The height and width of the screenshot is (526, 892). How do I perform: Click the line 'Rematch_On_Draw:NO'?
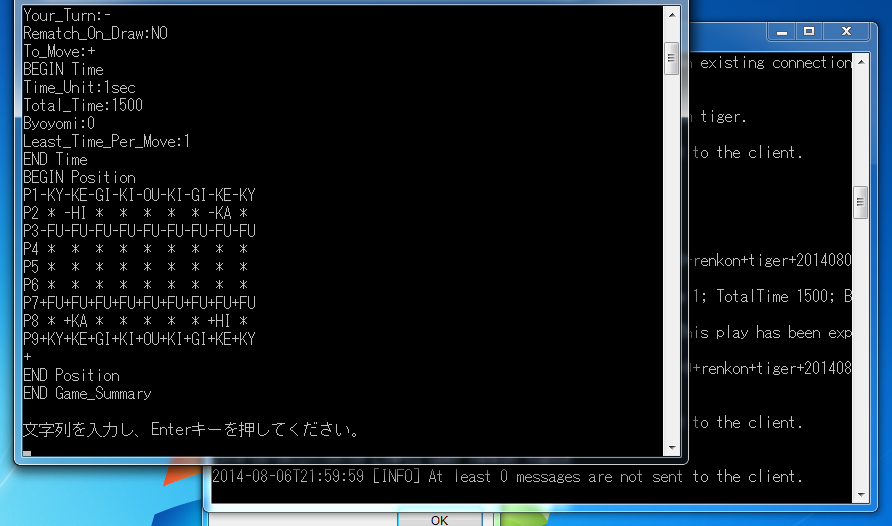coord(96,34)
